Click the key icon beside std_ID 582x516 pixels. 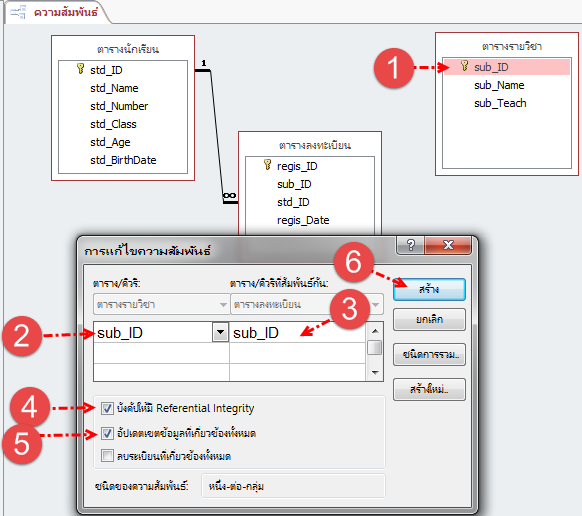tap(80, 69)
